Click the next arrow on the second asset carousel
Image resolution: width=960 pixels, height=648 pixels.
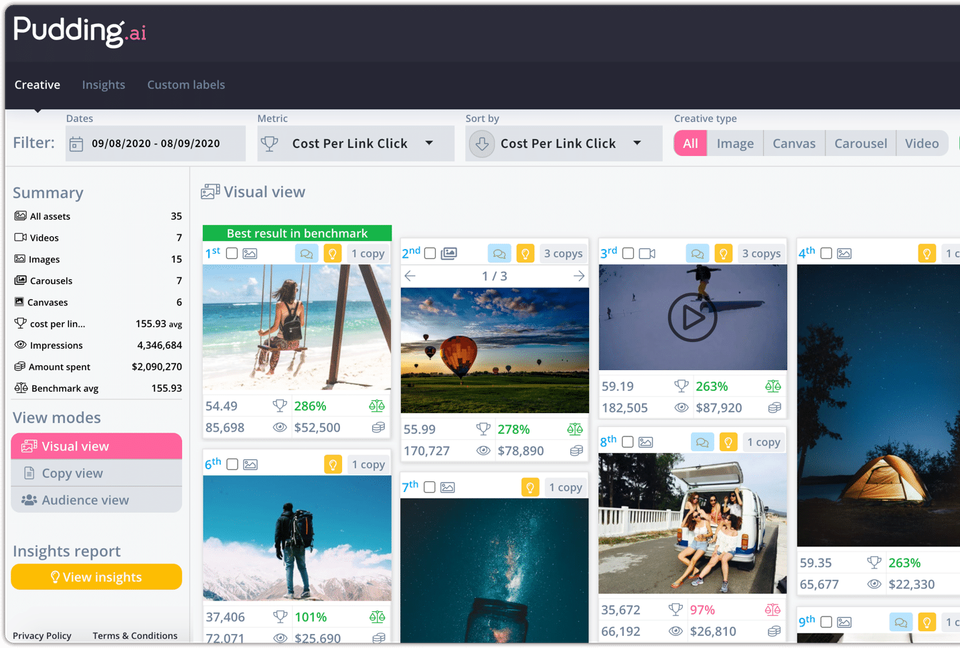click(x=577, y=276)
